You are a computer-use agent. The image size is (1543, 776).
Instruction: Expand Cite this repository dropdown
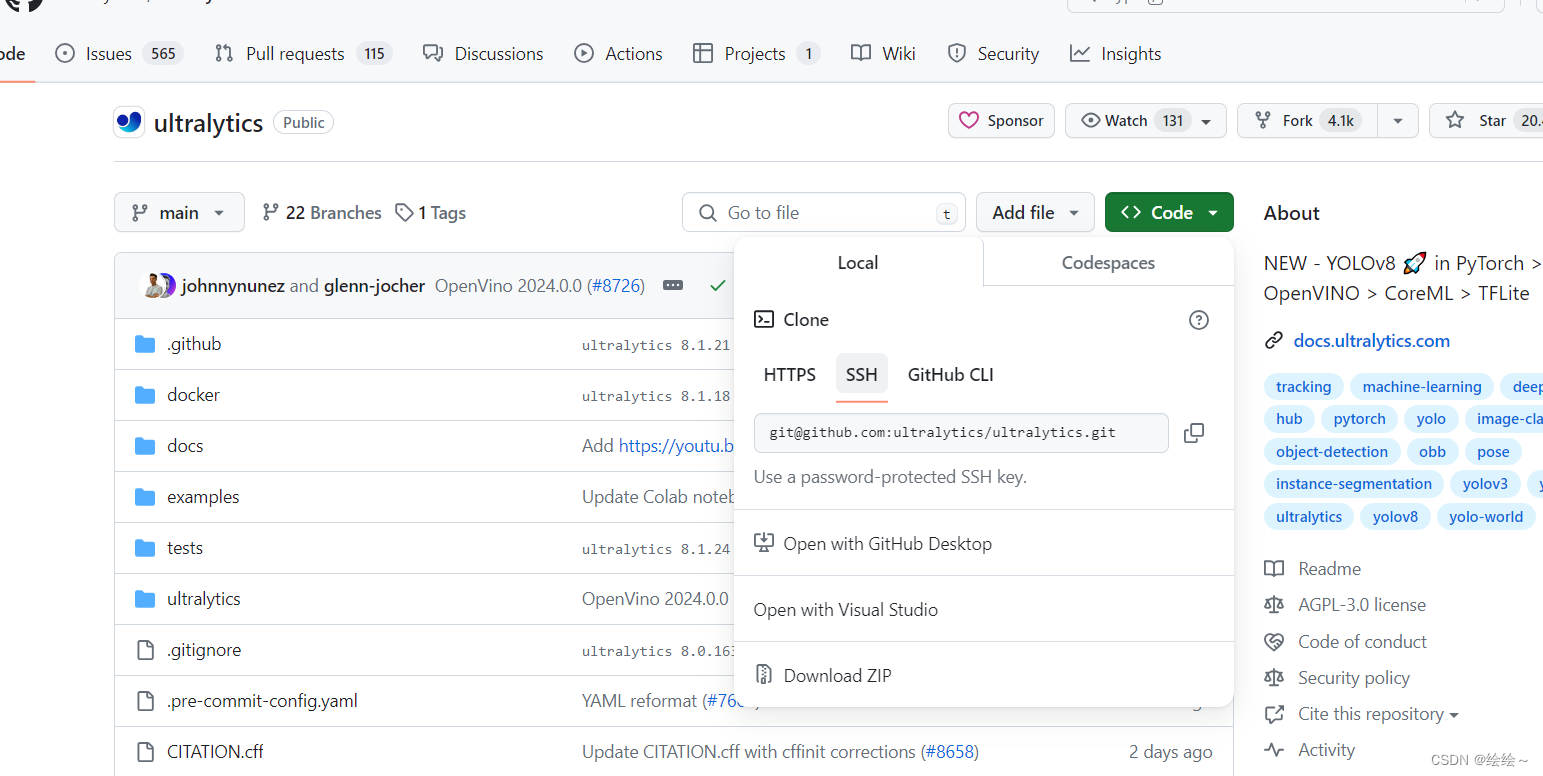[1362, 714]
